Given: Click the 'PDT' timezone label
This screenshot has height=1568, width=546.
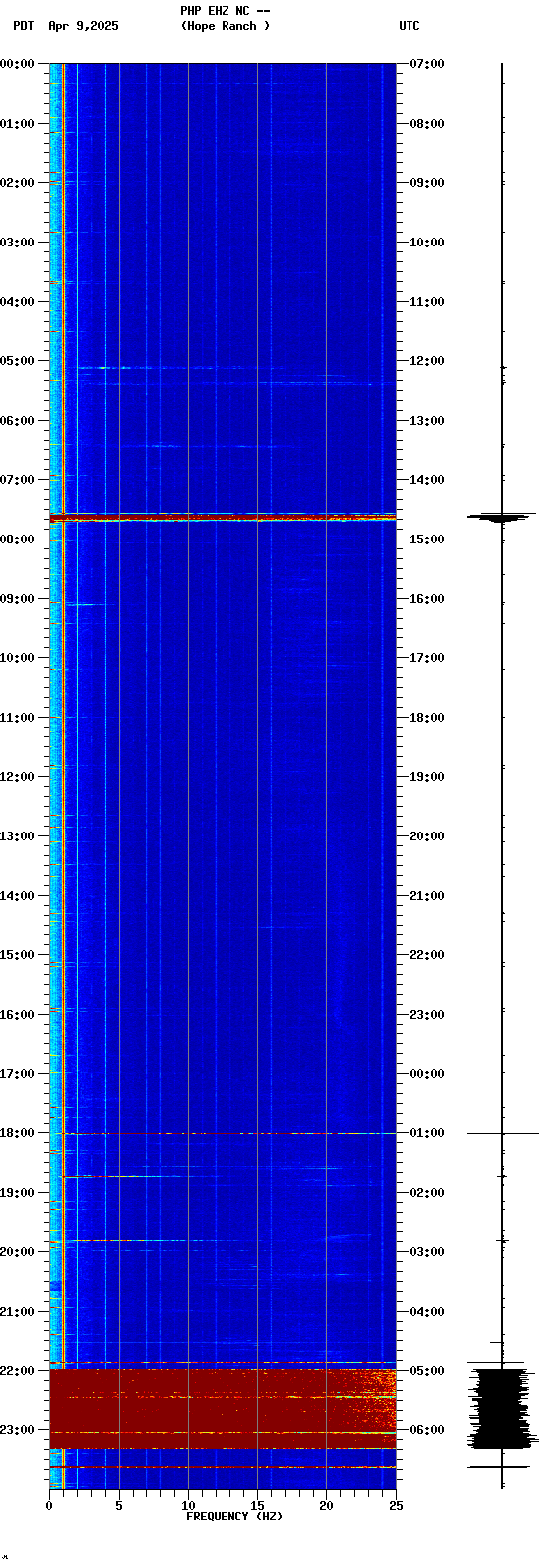Looking at the screenshot, I should (23, 26).
